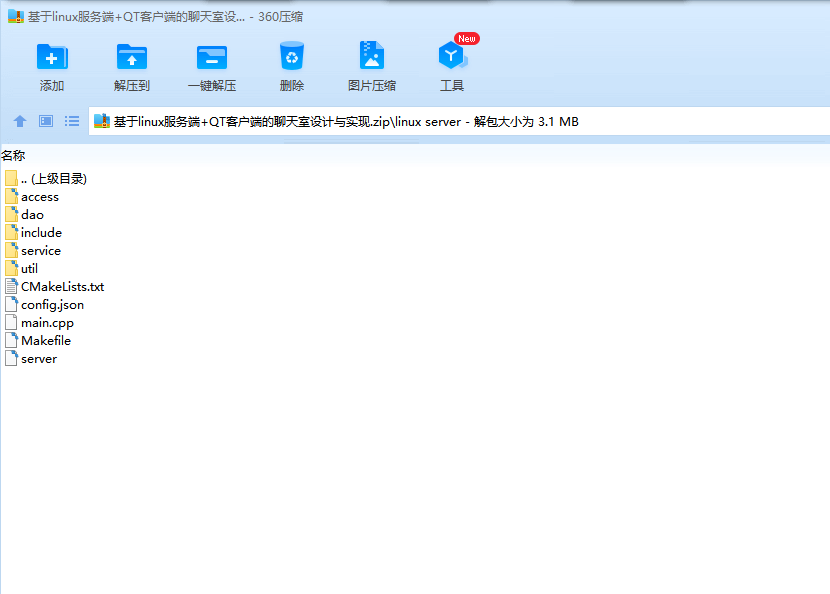Click the archive path address field
Viewport: 830px width, 594px height.
459,121
